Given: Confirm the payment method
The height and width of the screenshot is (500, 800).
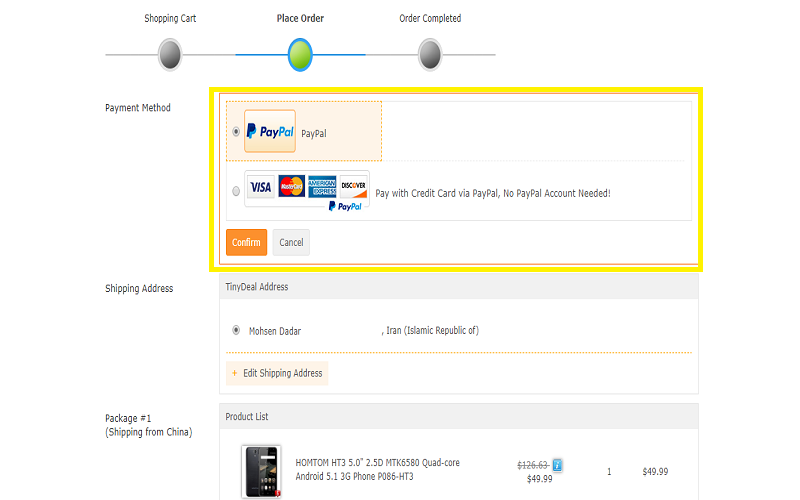Looking at the screenshot, I should click(246, 242).
